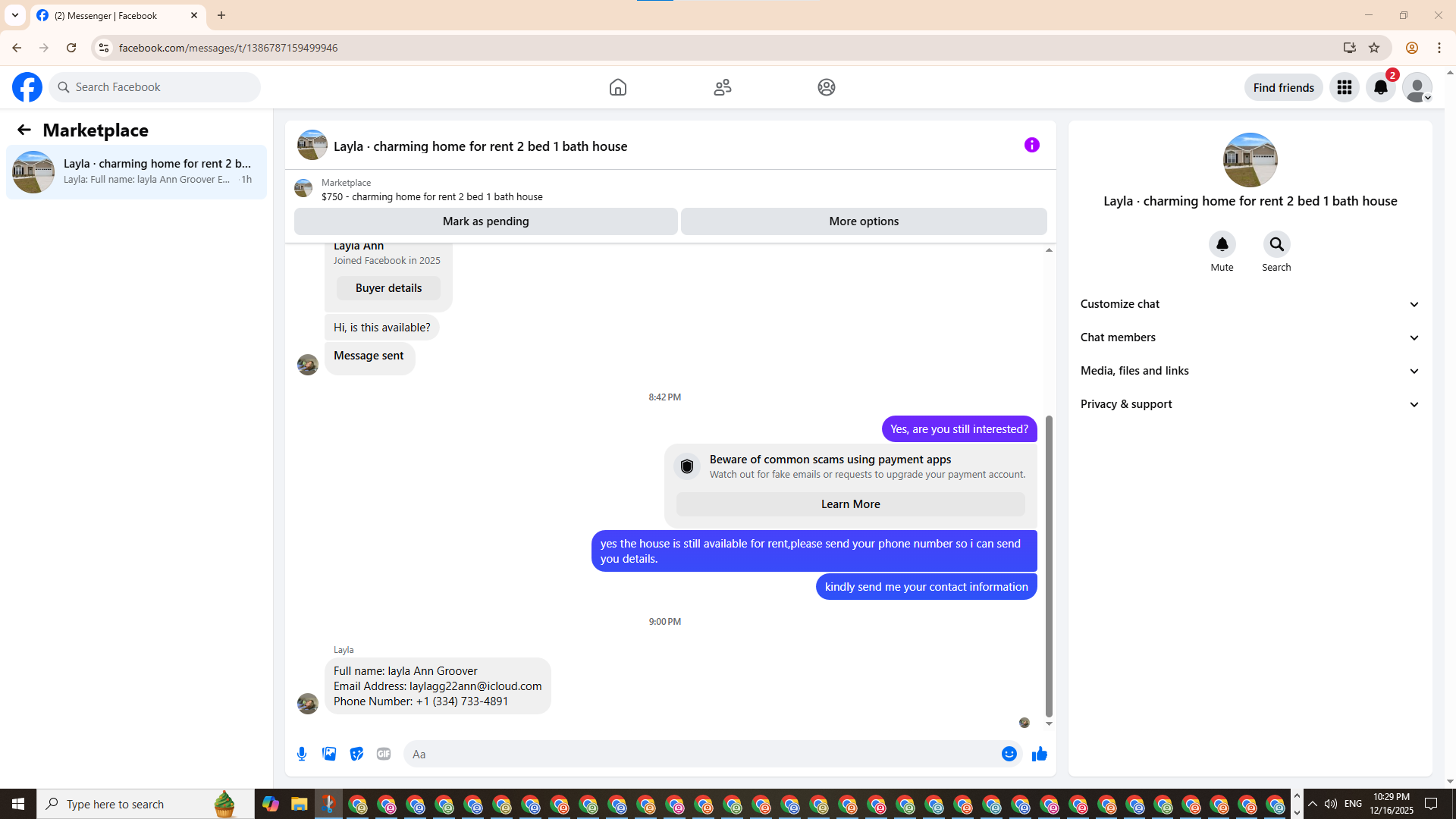The image size is (1456, 819).
Task: Open the Windows Start menu
Action: tap(18, 804)
